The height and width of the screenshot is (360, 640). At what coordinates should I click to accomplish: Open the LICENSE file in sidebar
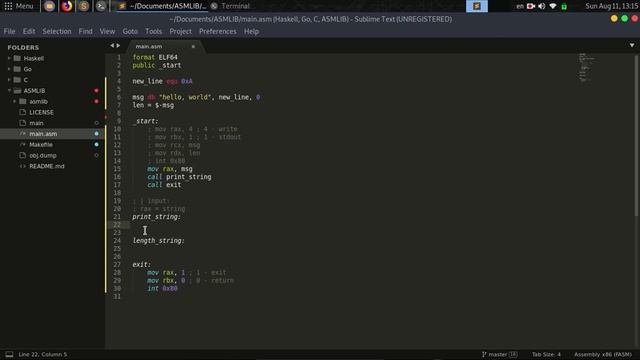click(41, 112)
